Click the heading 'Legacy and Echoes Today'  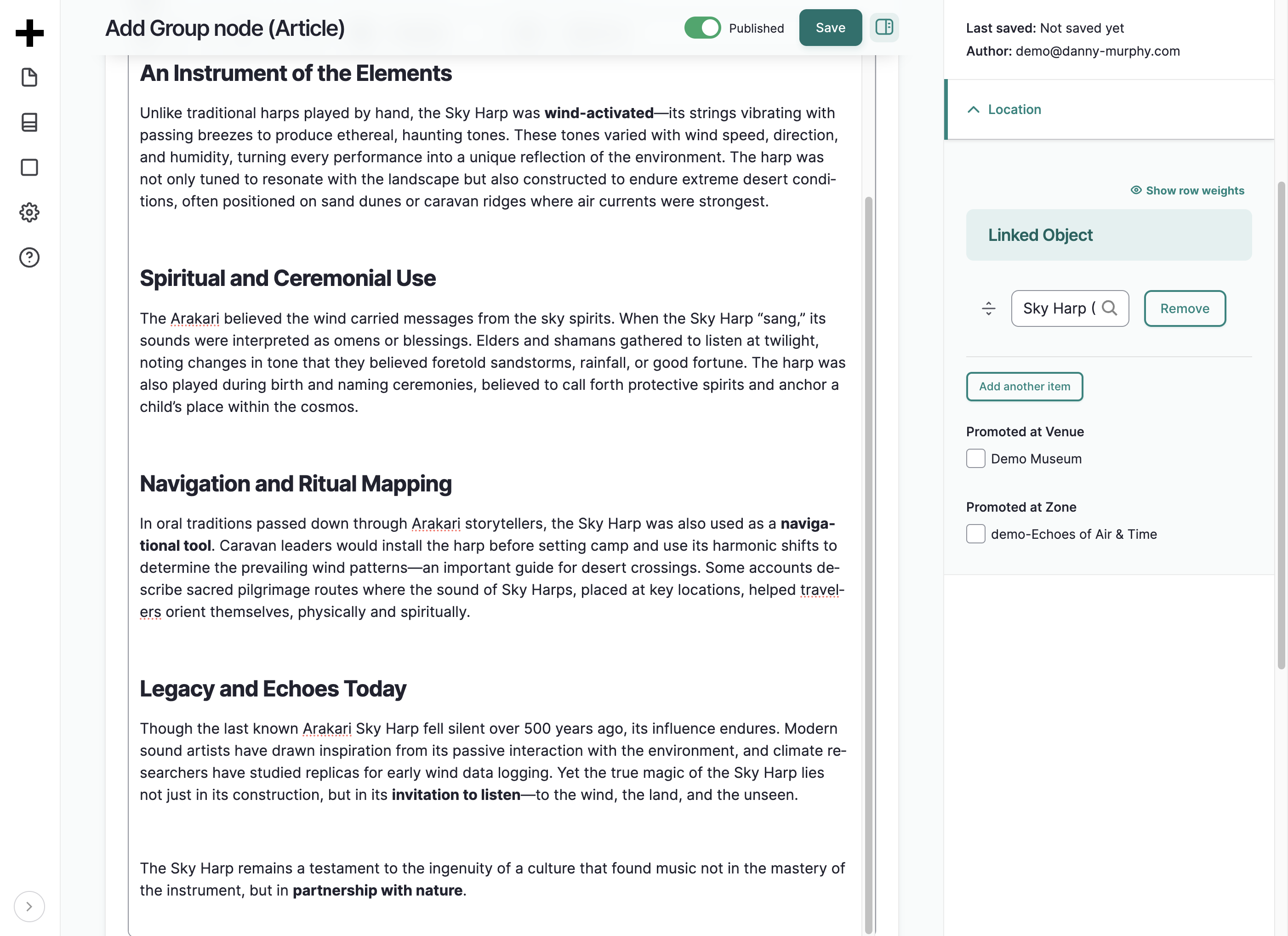[273, 689]
